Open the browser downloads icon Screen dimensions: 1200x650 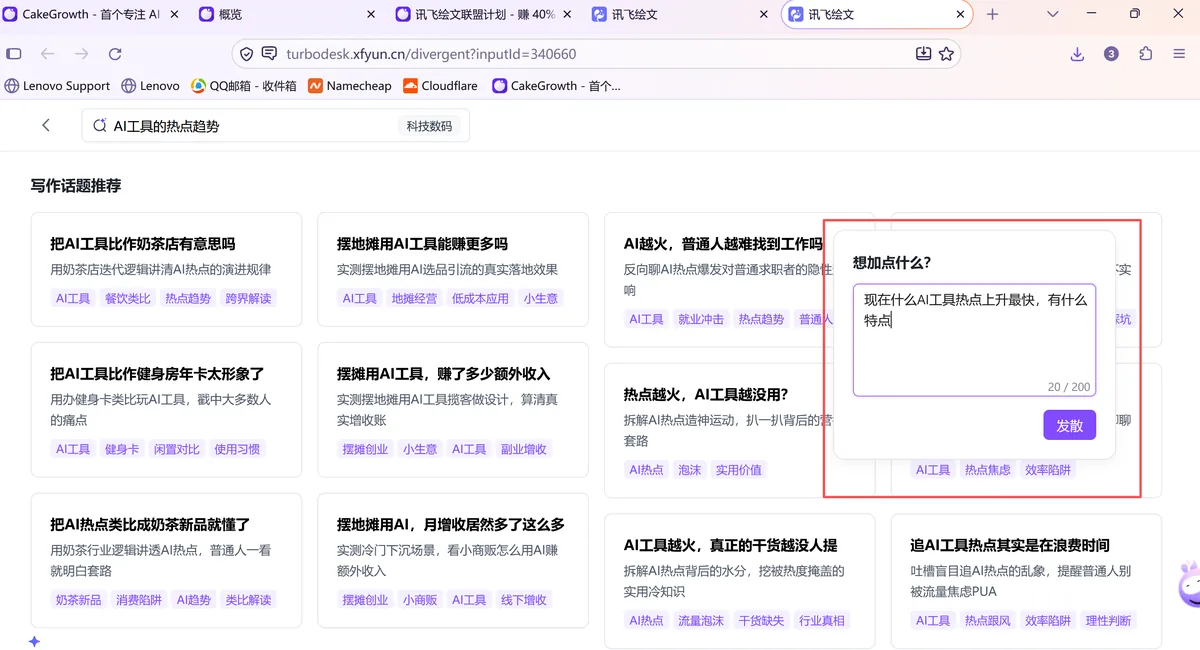(x=1077, y=54)
